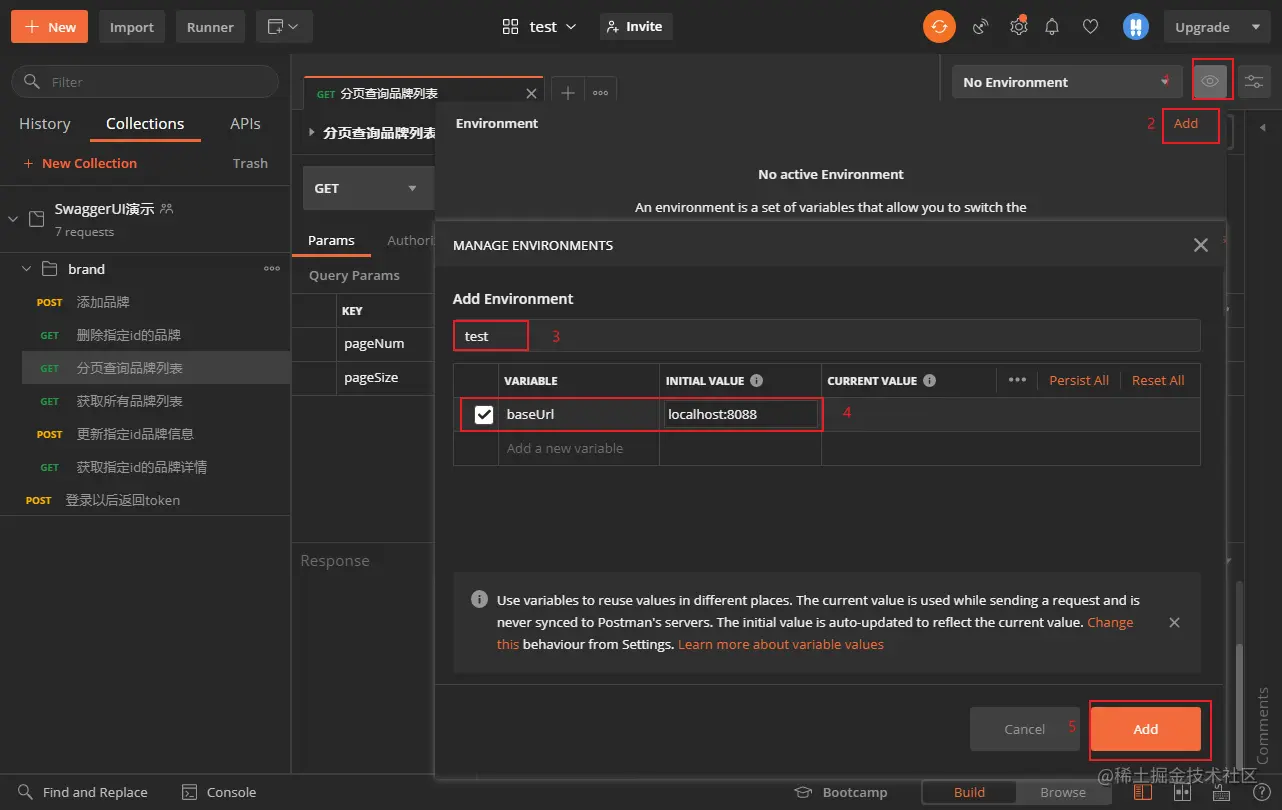Click the Initial Value info icon
1282x810 pixels.
(756, 381)
